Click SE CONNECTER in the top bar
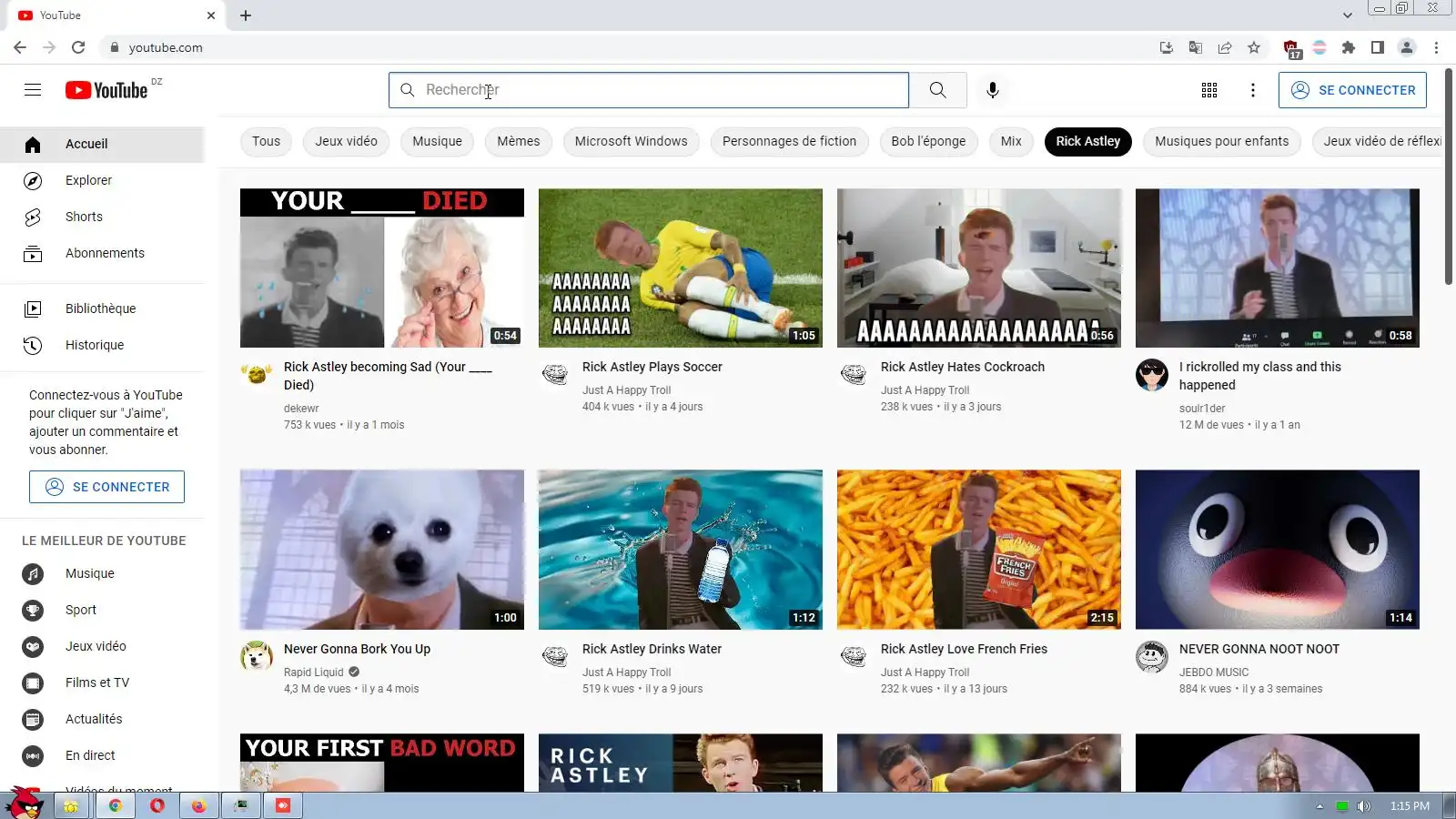The image size is (1456, 819). [1352, 90]
